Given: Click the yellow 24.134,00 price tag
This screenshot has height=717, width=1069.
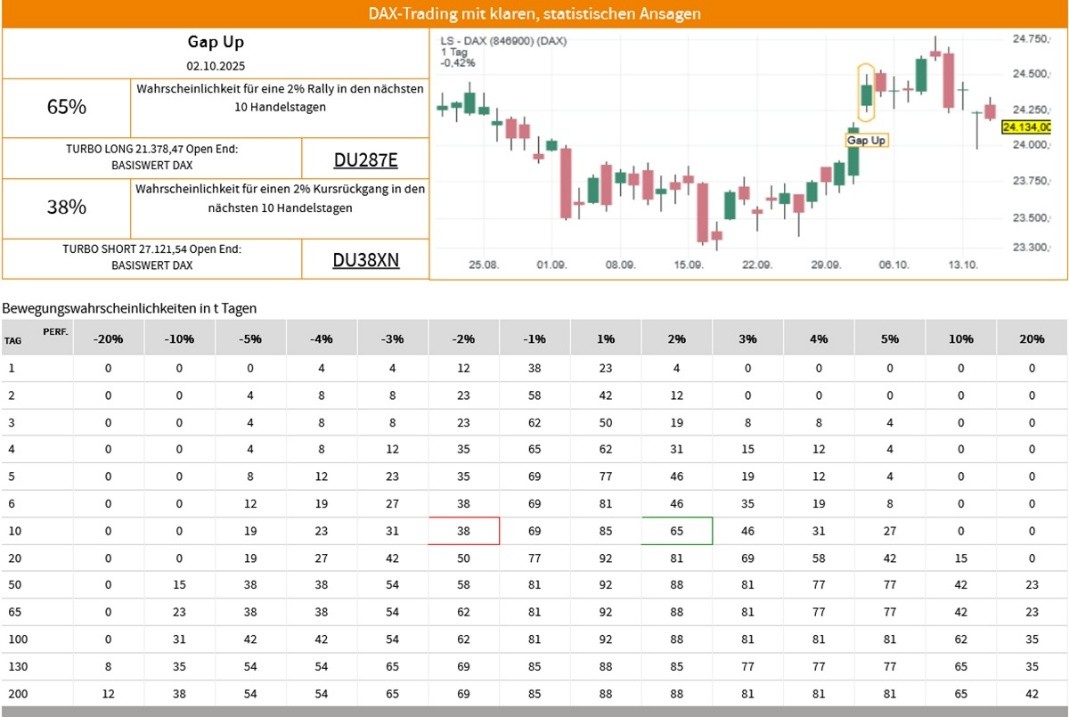Looking at the screenshot, I should coord(1026,127).
